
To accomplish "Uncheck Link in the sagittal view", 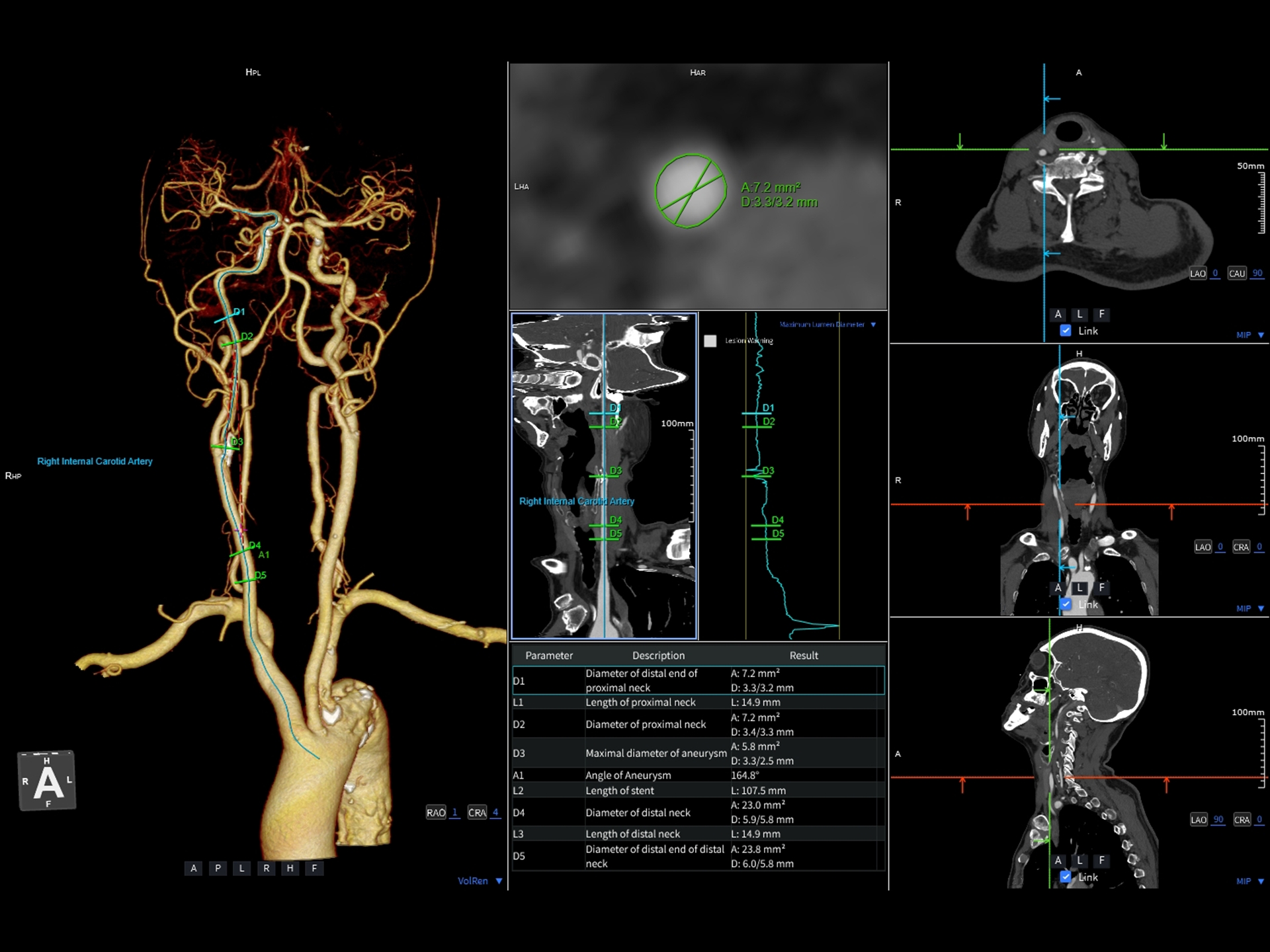I will 1065,877.
